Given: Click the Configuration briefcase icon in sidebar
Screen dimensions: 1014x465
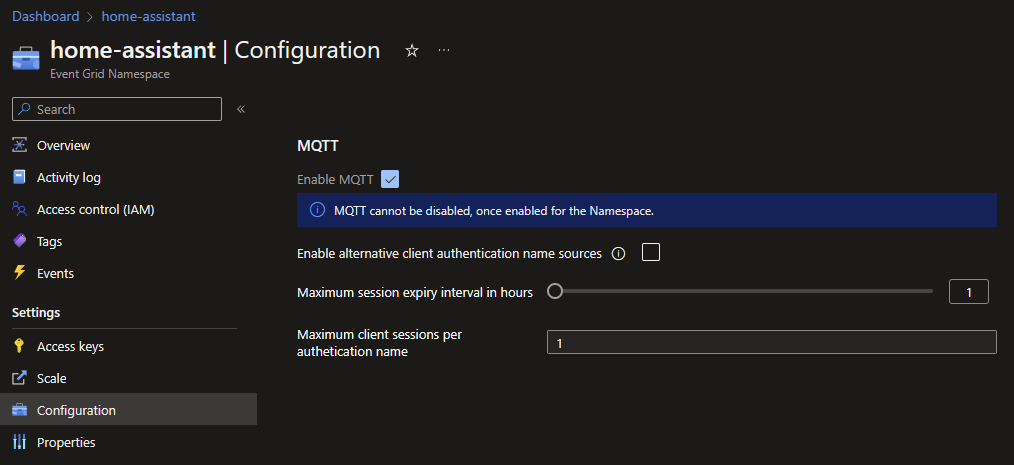Looking at the screenshot, I should [19, 410].
